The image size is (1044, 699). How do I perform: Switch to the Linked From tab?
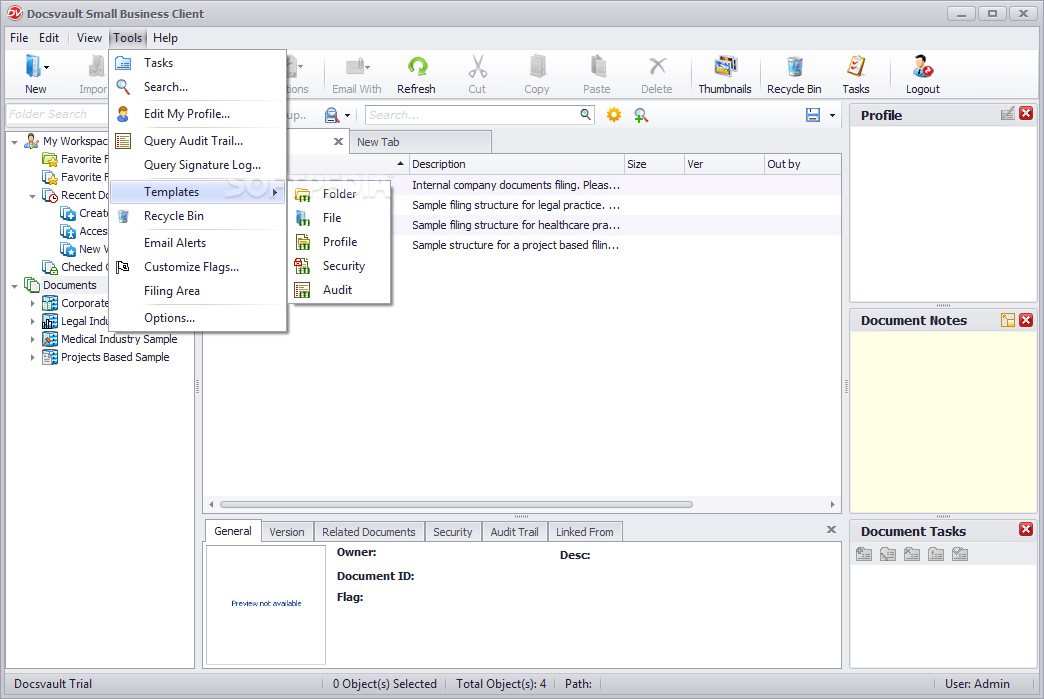(585, 532)
